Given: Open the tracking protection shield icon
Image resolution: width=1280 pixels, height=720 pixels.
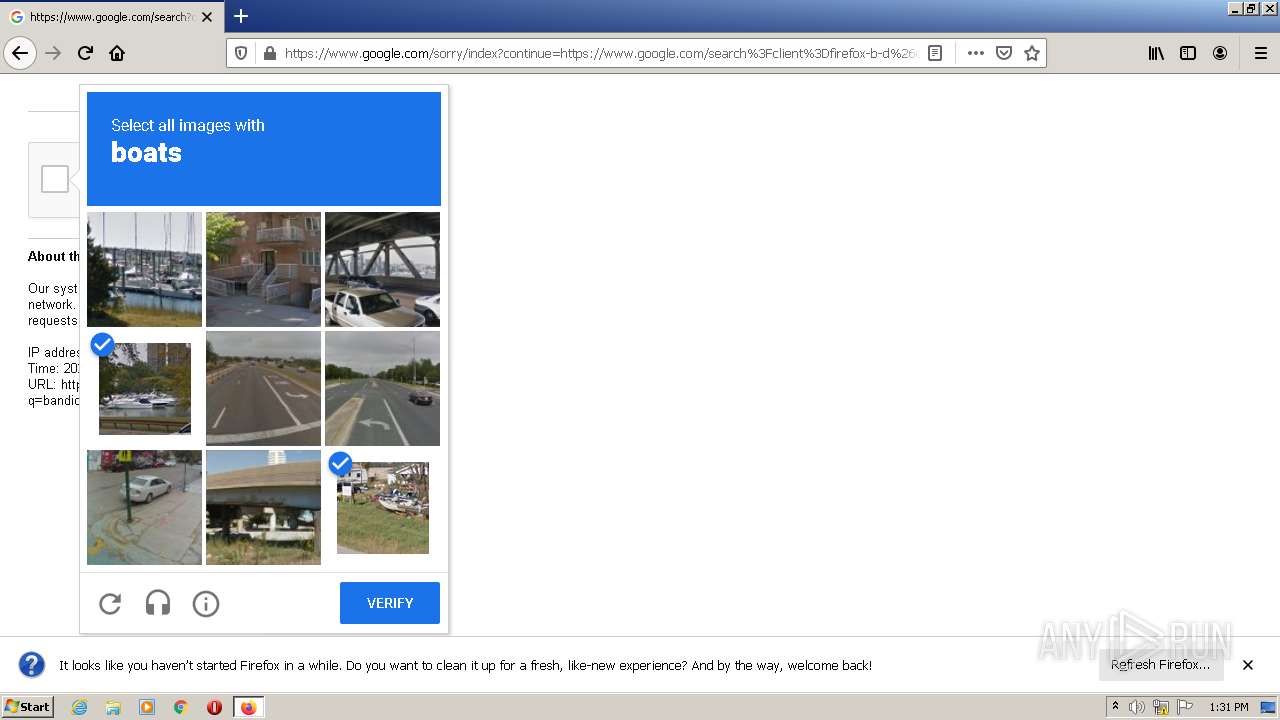Looking at the screenshot, I should (241, 53).
